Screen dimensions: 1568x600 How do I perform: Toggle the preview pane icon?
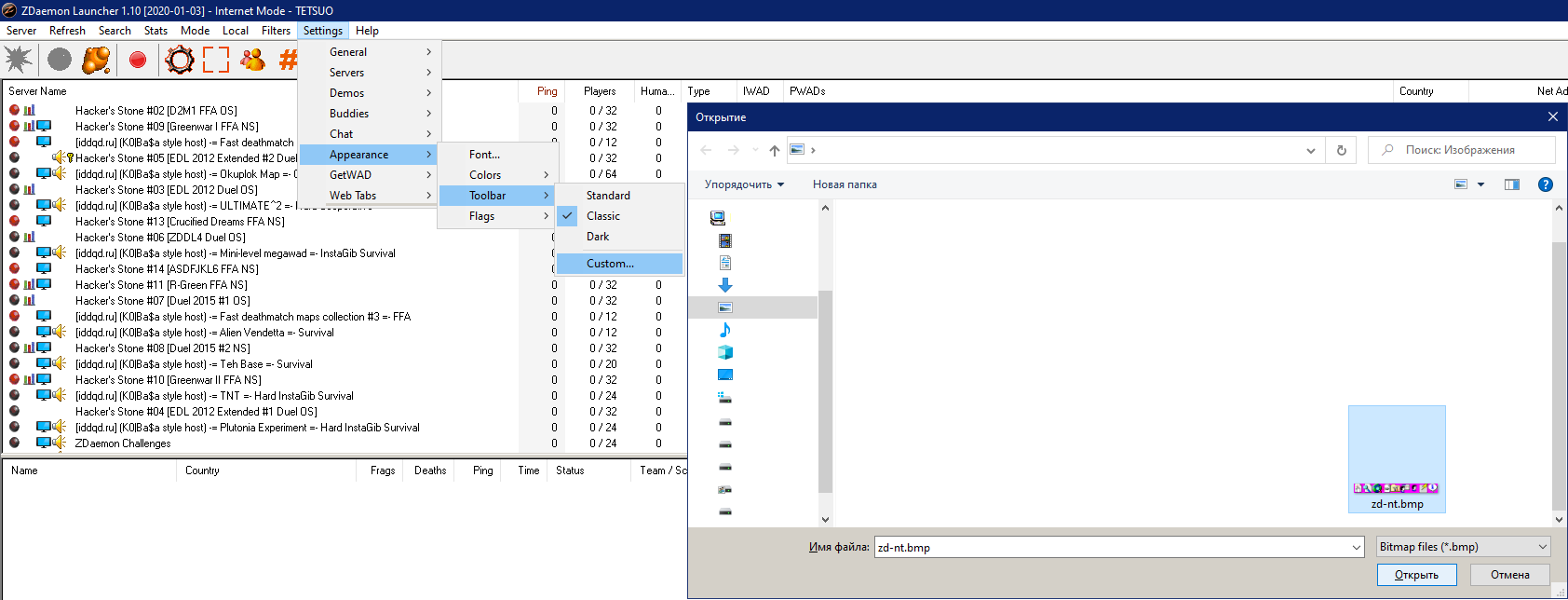pyautogui.click(x=1512, y=184)
